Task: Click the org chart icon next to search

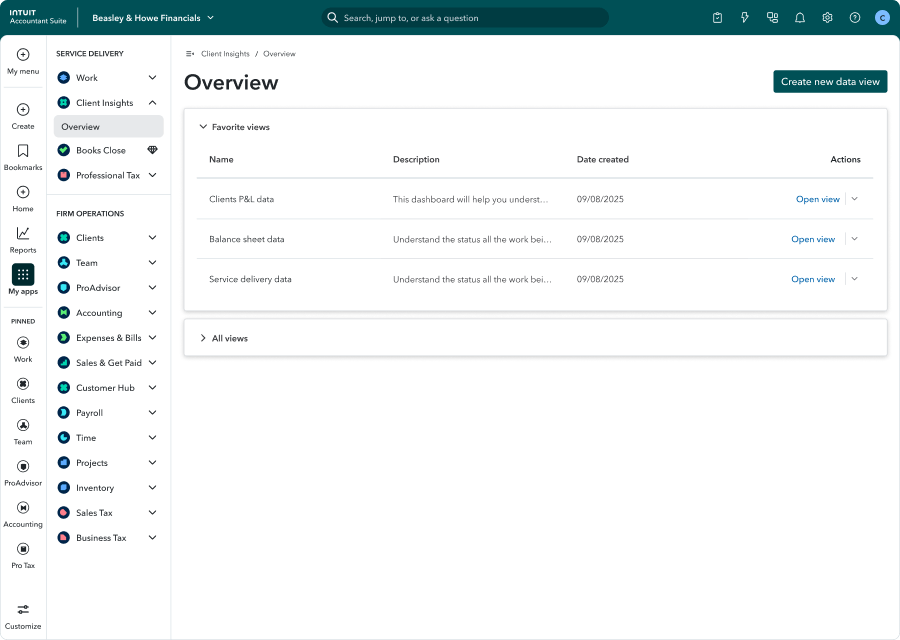Action: click(771, 17)
